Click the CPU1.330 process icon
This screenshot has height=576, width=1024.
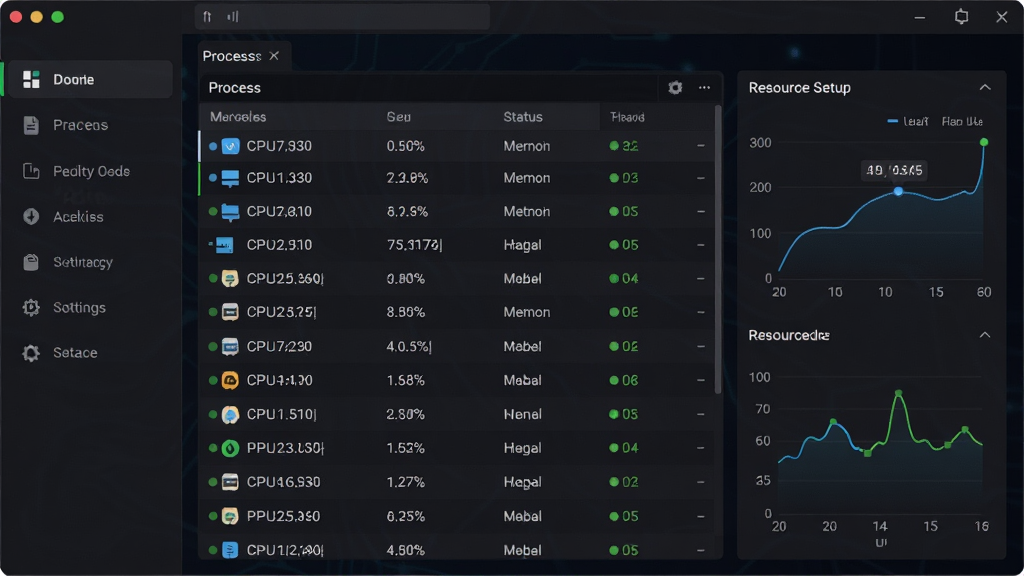pyautogui.click(x=231, y=178)
